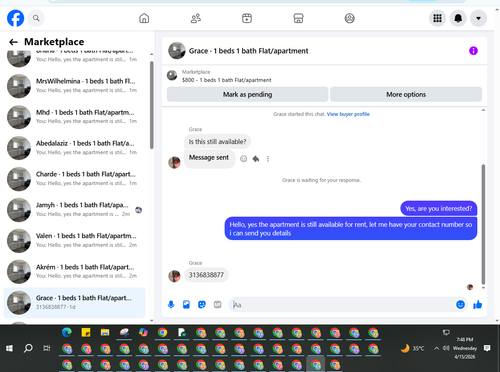500x372 pixels.
Task: Click the conversation list scroll-up arrow
Action: (x=152, y=54)
